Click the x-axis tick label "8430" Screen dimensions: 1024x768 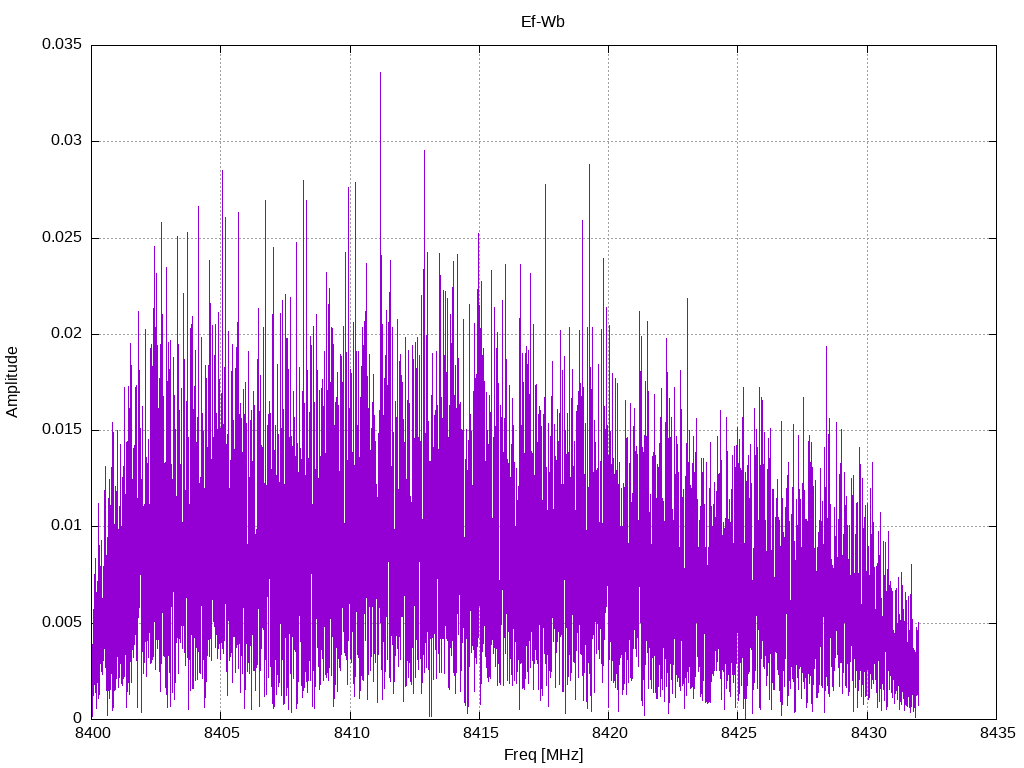[868, 733]
